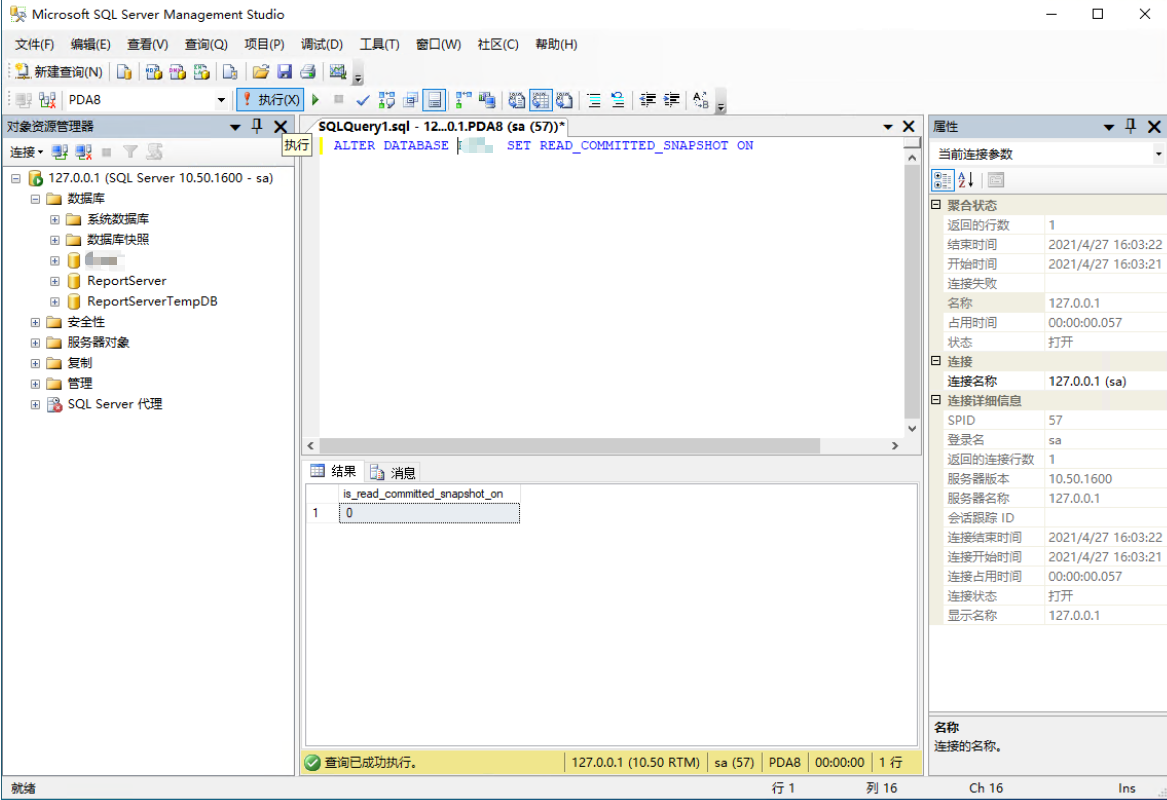The width and height of the screenshot is (1167, 800).
Task: Switch output to results to text
Action: 517,100
